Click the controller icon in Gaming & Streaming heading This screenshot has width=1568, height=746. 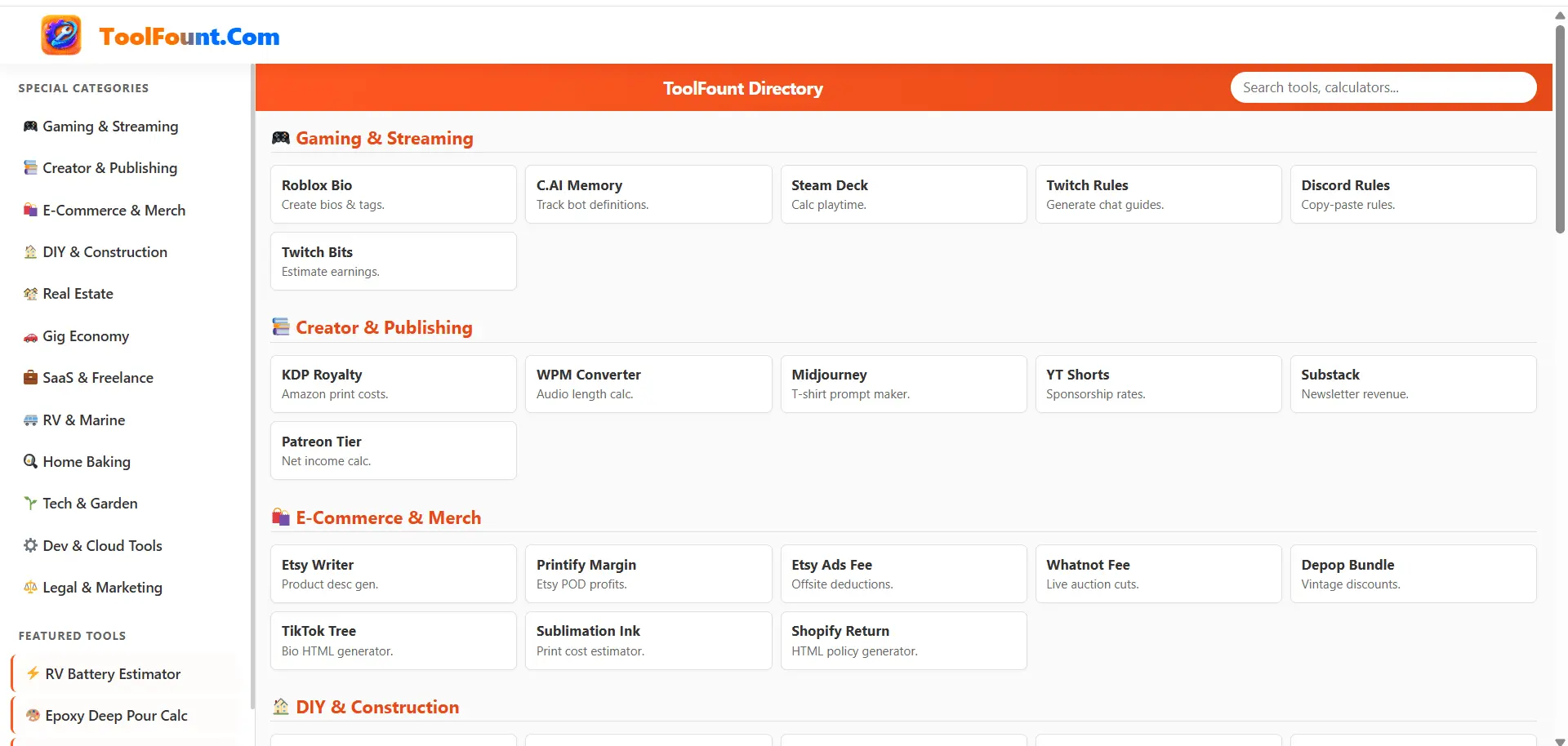coord(281,138)
